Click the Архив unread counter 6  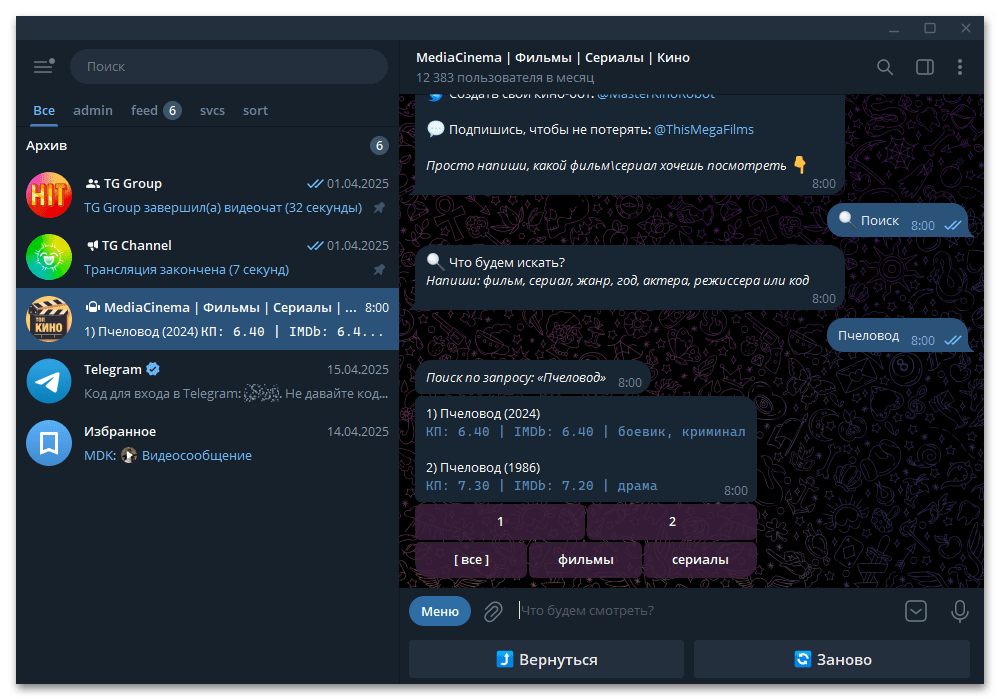coord(379,145)
